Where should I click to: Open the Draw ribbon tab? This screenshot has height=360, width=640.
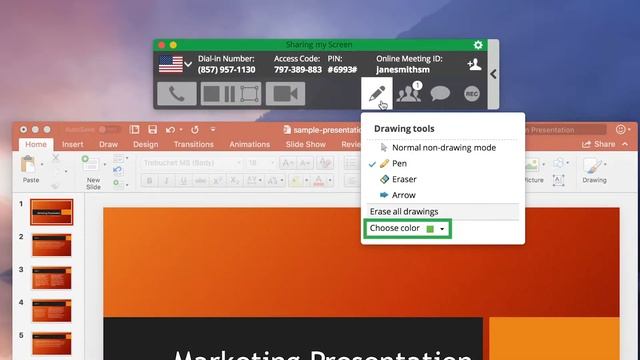click(108, 144)
